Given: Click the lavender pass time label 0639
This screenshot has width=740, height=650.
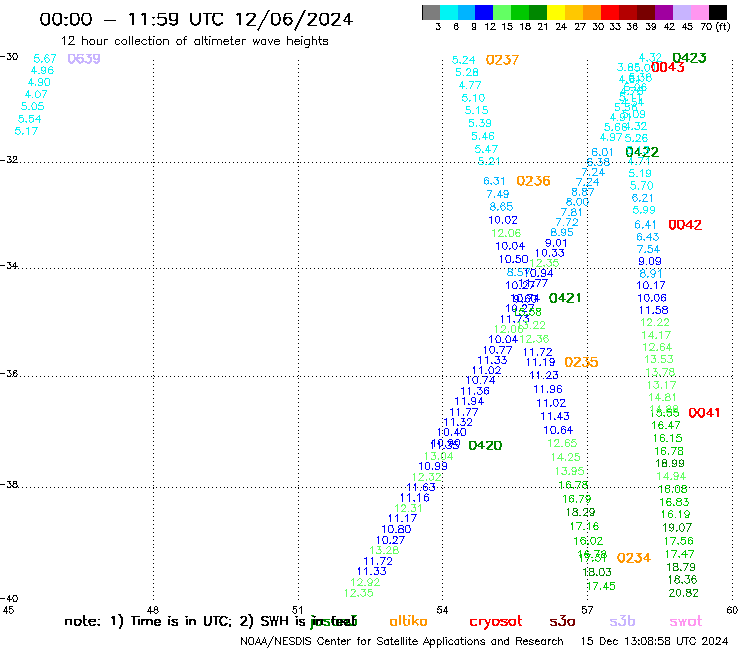Looking at the screenshot, I should (84, 59).
